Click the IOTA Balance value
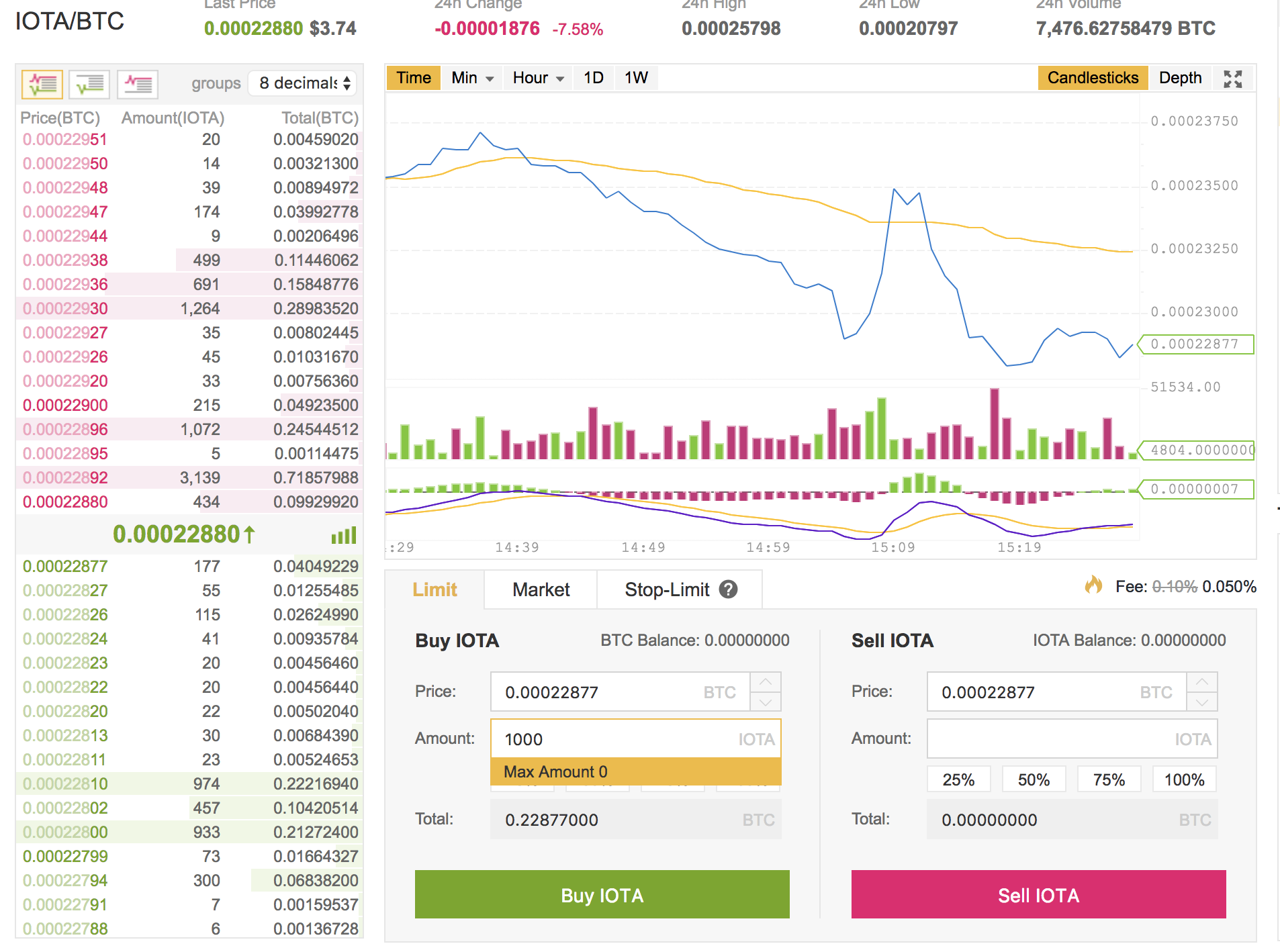Viewport: 1280px width, 952px height. pyautogui.click(x=1183, y=640)
